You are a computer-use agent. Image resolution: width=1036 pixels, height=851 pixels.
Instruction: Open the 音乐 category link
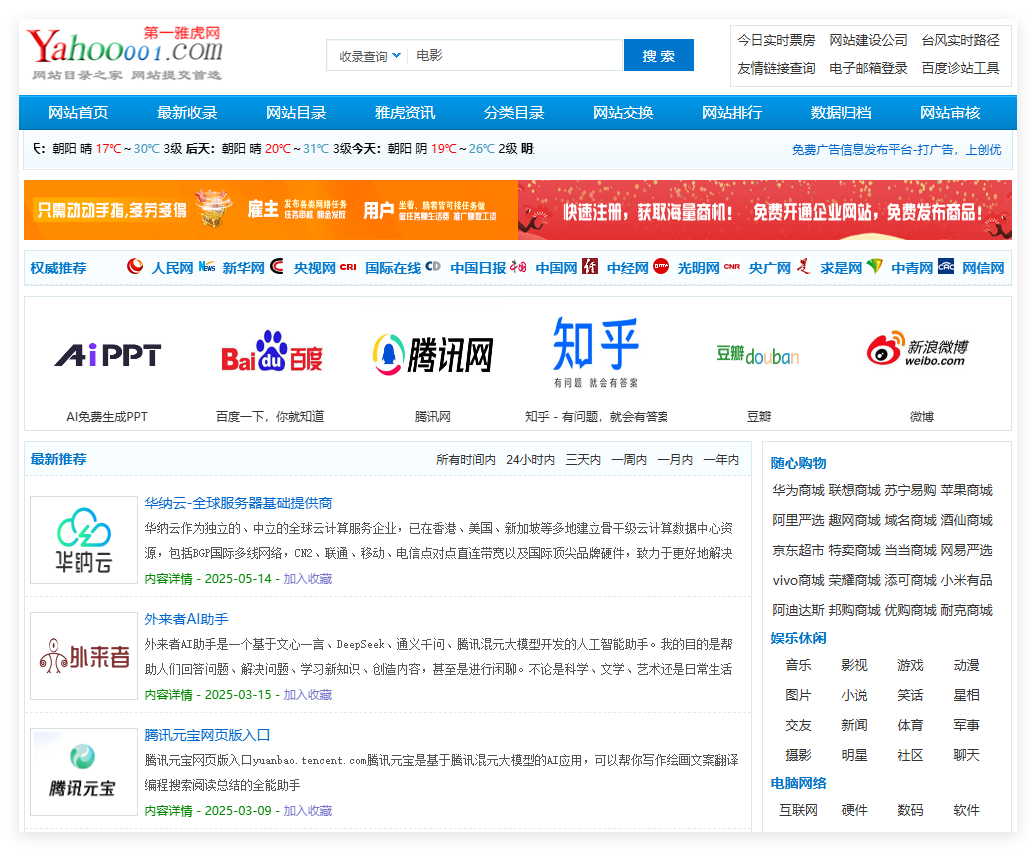coord(798,665)
